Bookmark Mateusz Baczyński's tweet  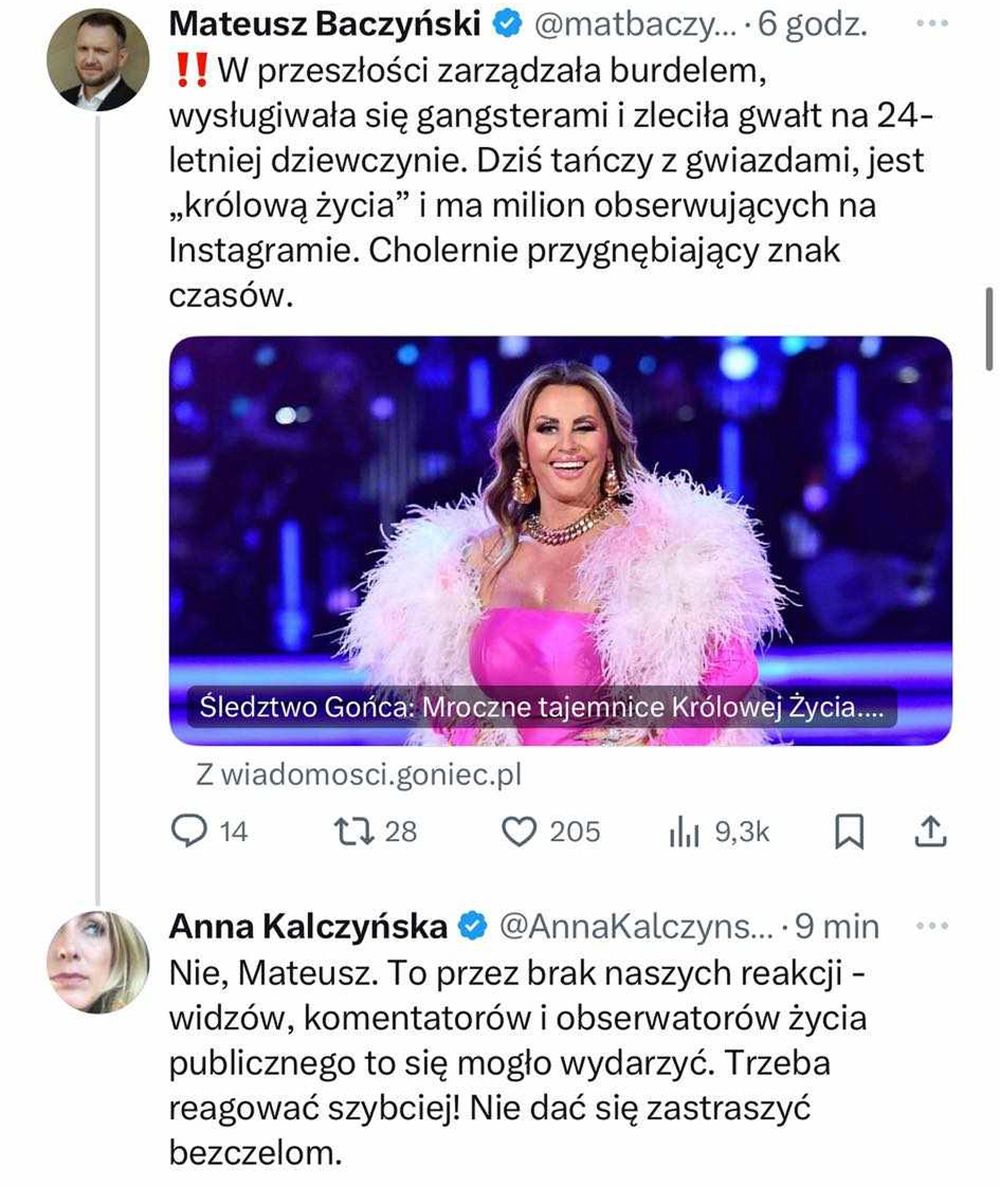coord(849,831)
